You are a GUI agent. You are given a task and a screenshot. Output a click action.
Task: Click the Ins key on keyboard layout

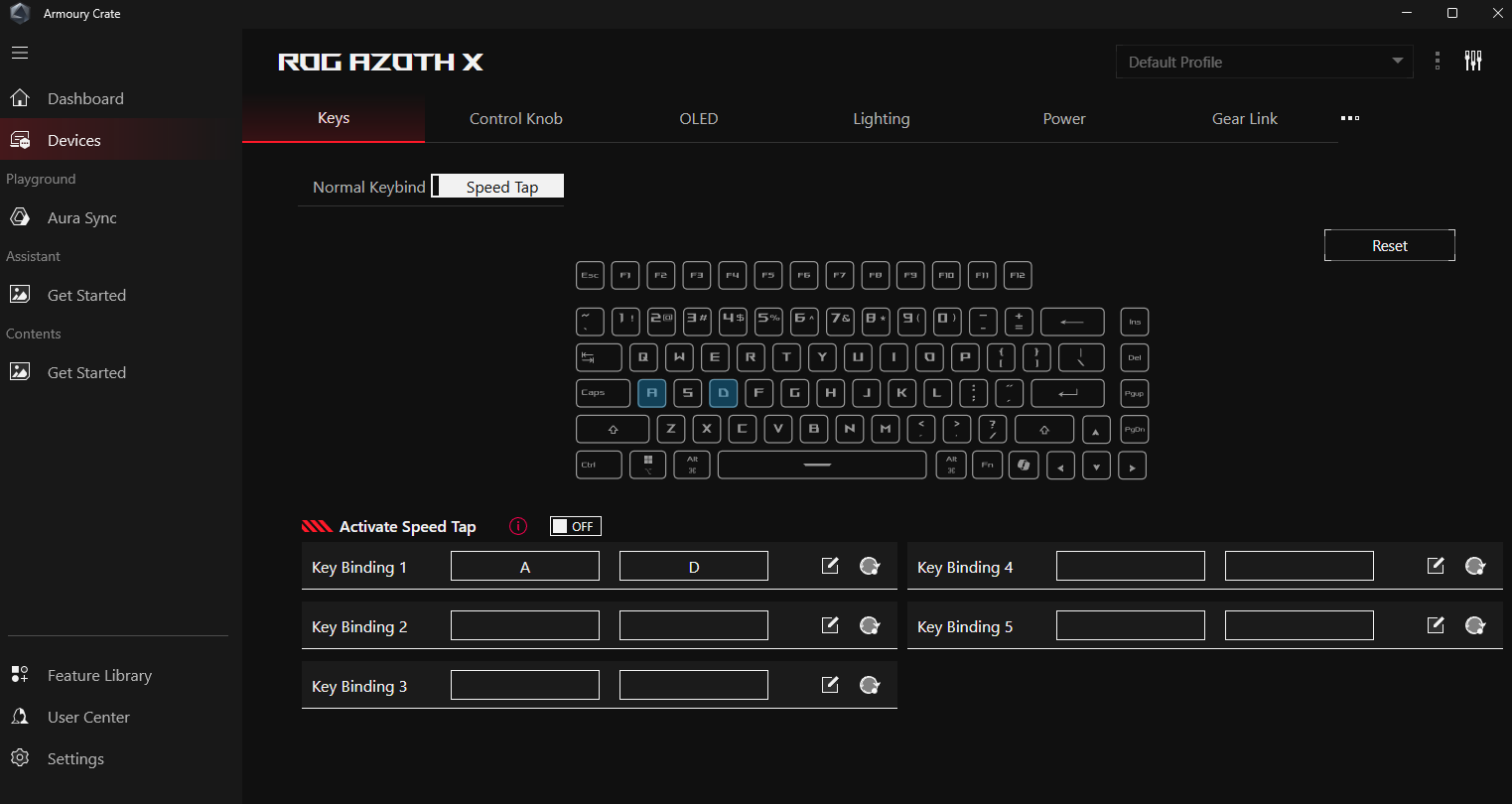(x=1134, y=322)
